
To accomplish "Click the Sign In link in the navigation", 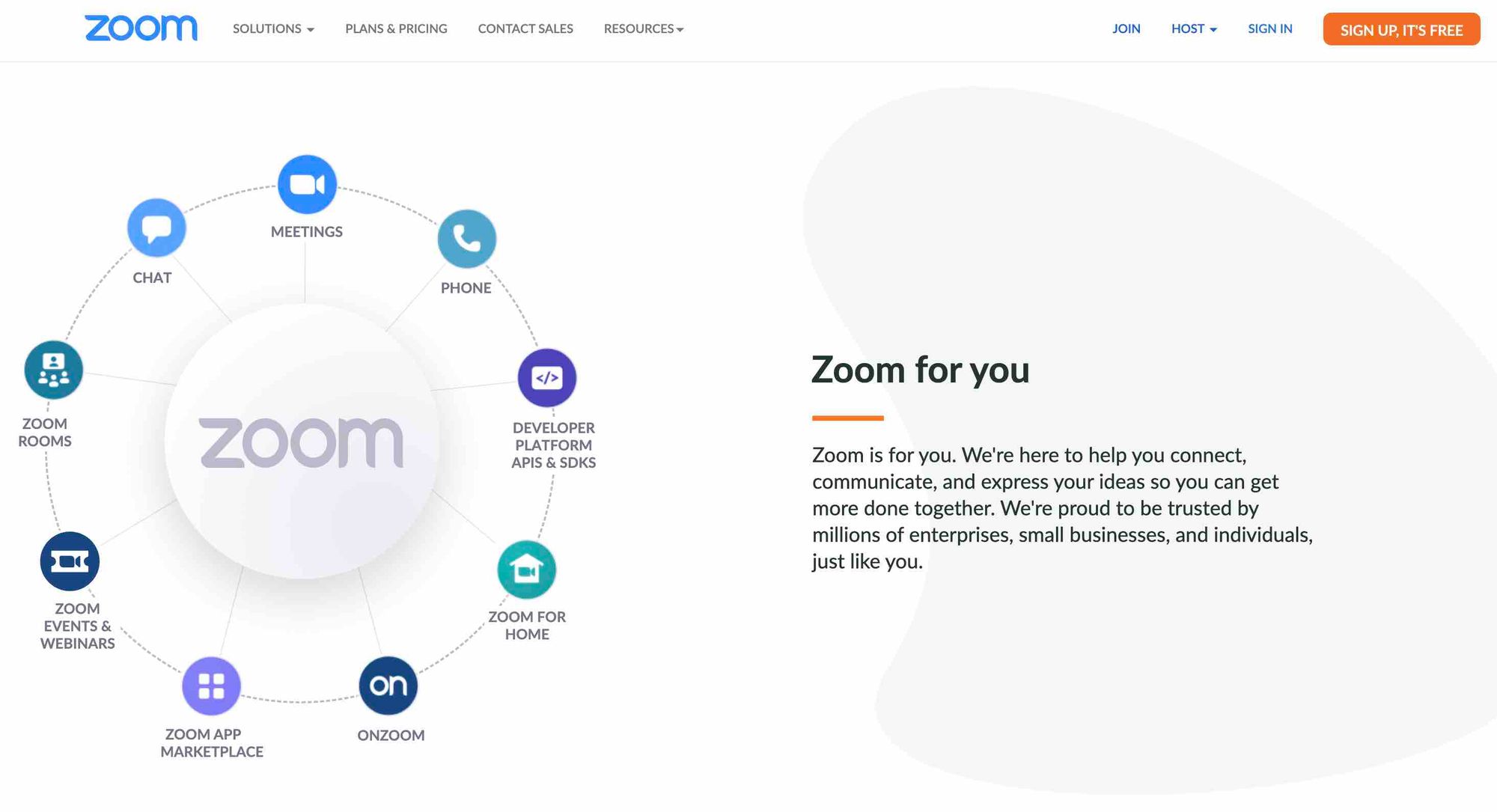I will click(x=1269, y=28).
